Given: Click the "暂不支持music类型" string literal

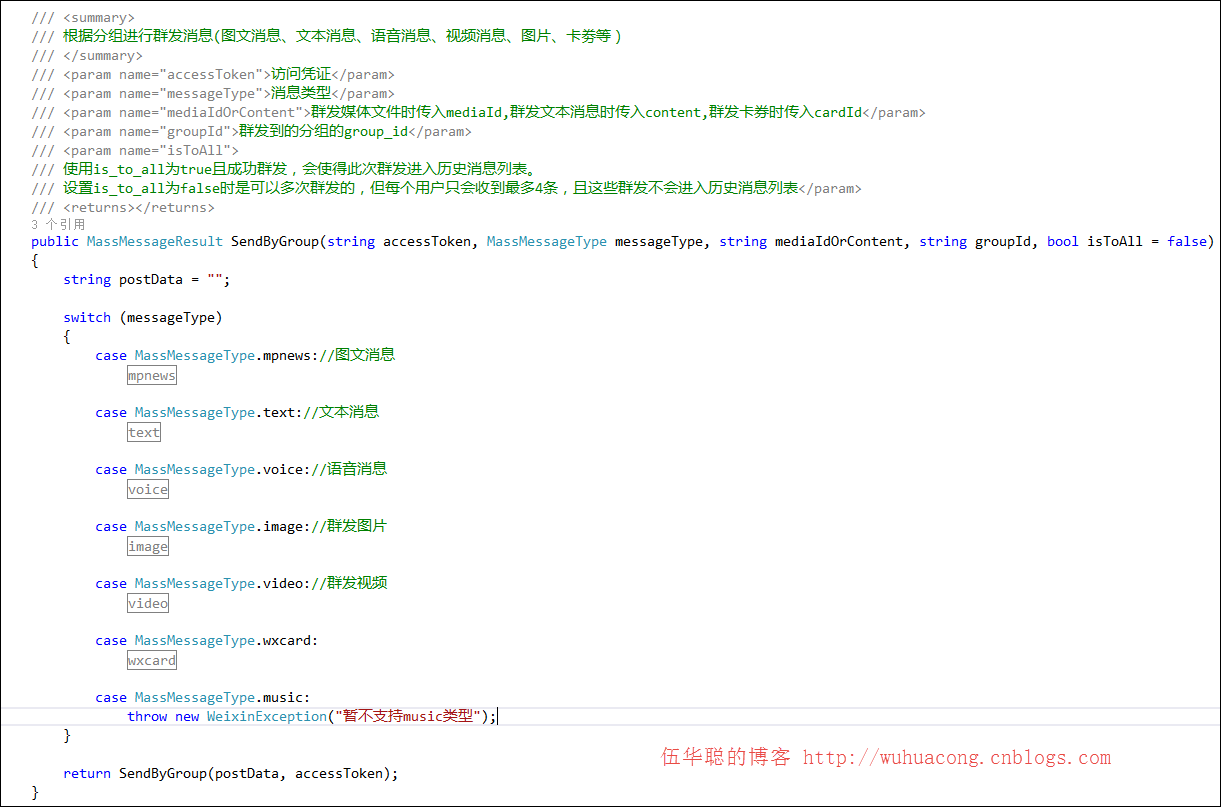Looking at the screenshot, I should [409, 717].
